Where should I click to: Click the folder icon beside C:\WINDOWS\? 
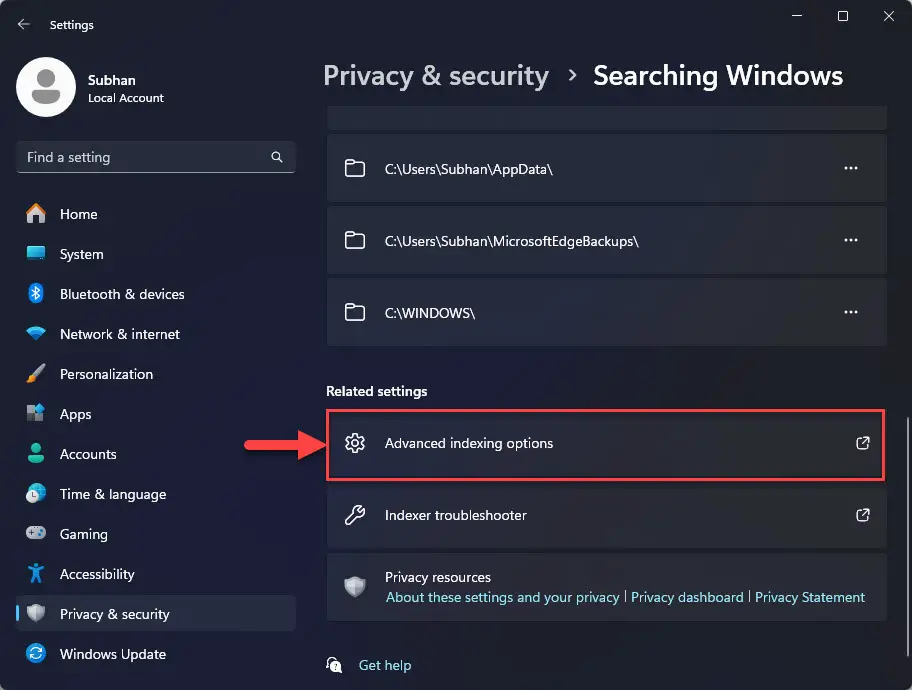(x=355, y=312)
